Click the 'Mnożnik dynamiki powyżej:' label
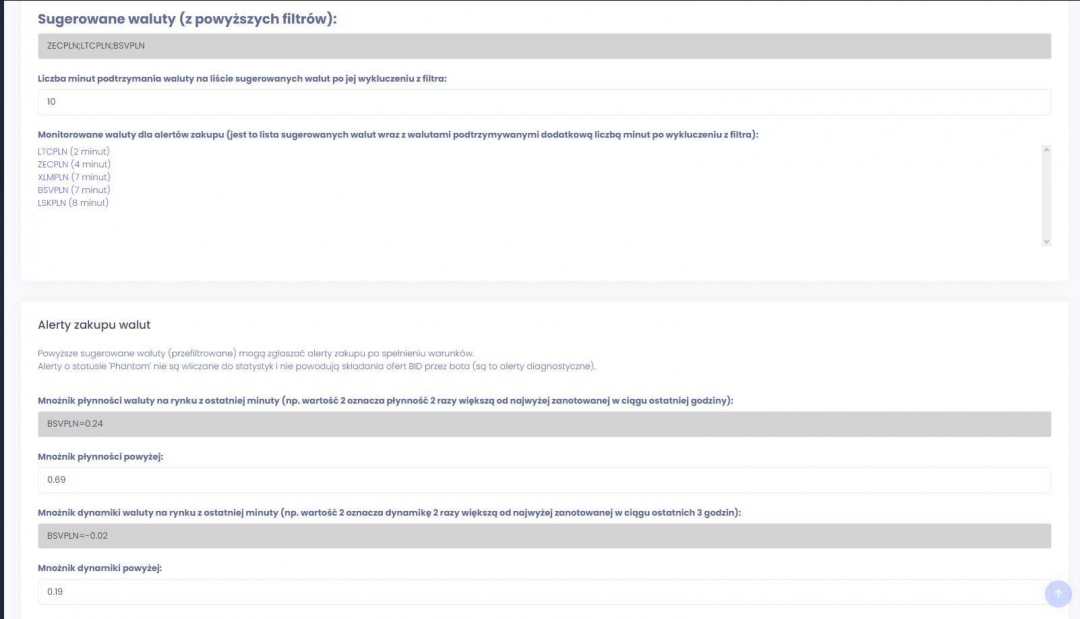The width and height of the screenshot is (1080, 619). [x=99, y=568]
